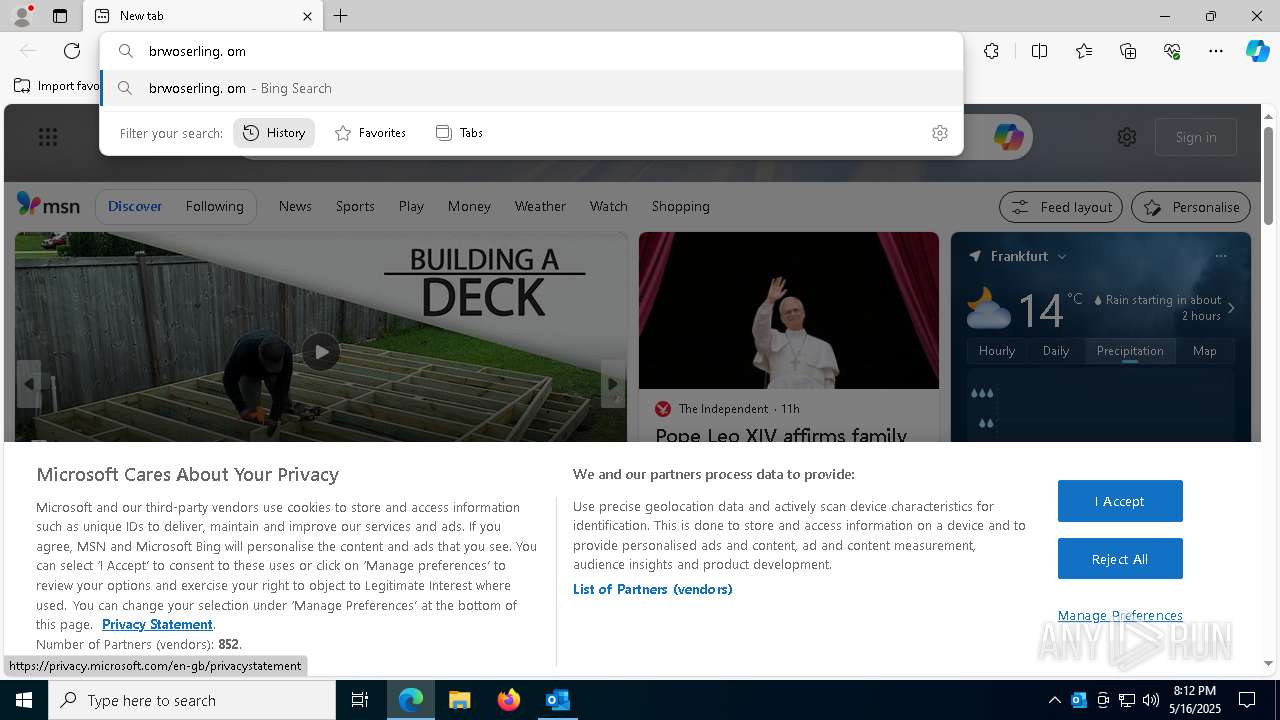Open the Shopping section

[x=680, y=206]
